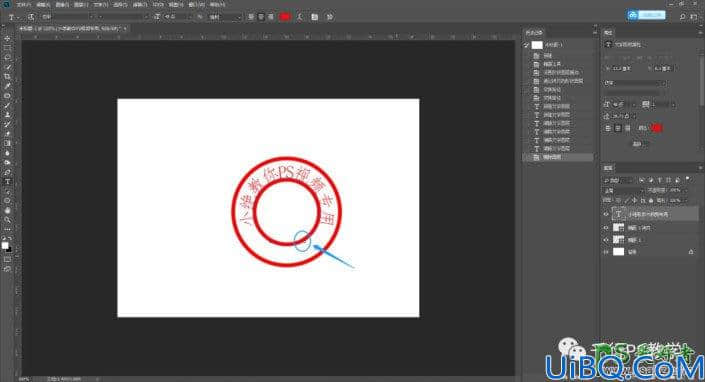
Task: Select the Quick Selection tool
Action: (7, 67)
